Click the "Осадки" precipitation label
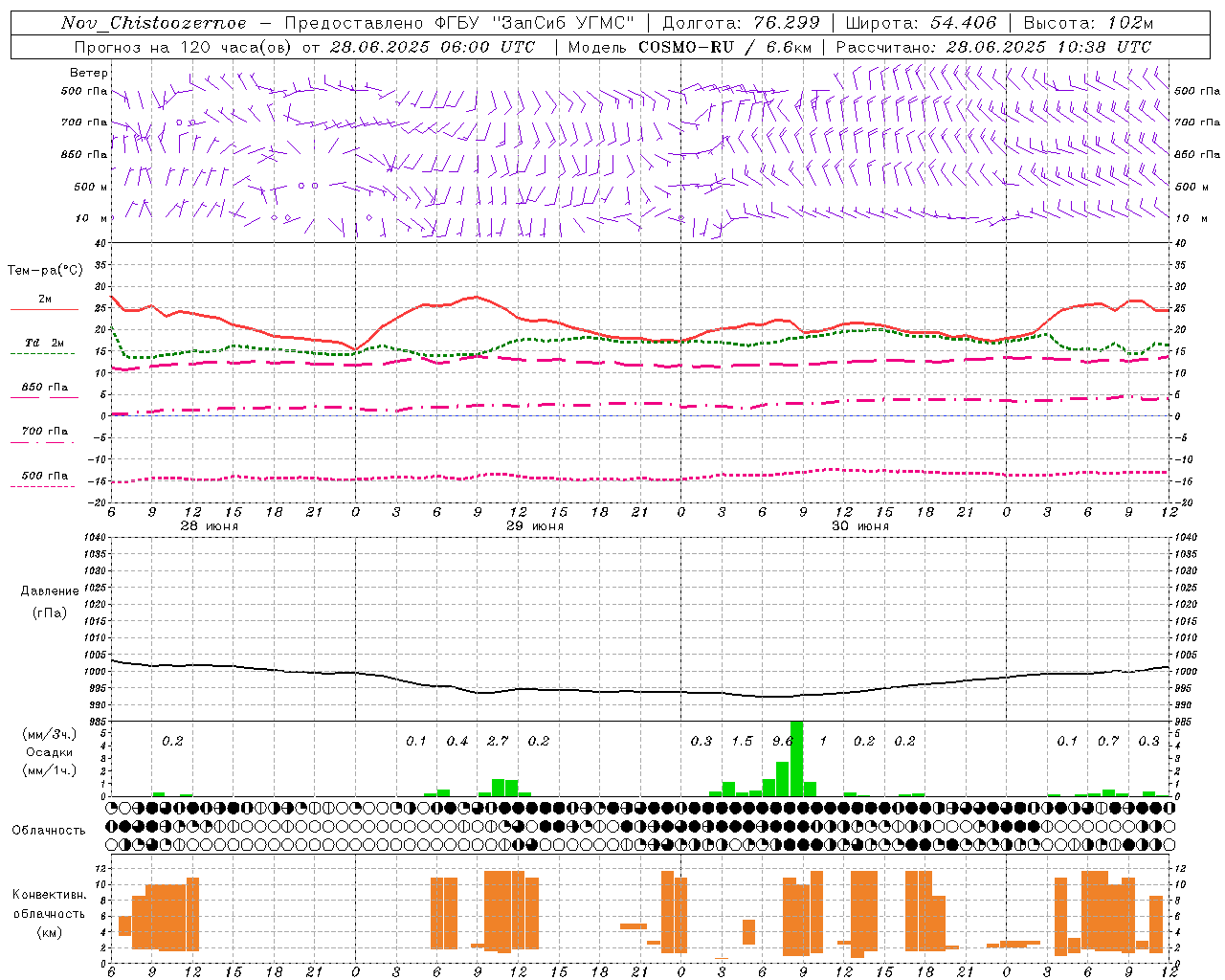1225x980 pixels. point(49,752)
